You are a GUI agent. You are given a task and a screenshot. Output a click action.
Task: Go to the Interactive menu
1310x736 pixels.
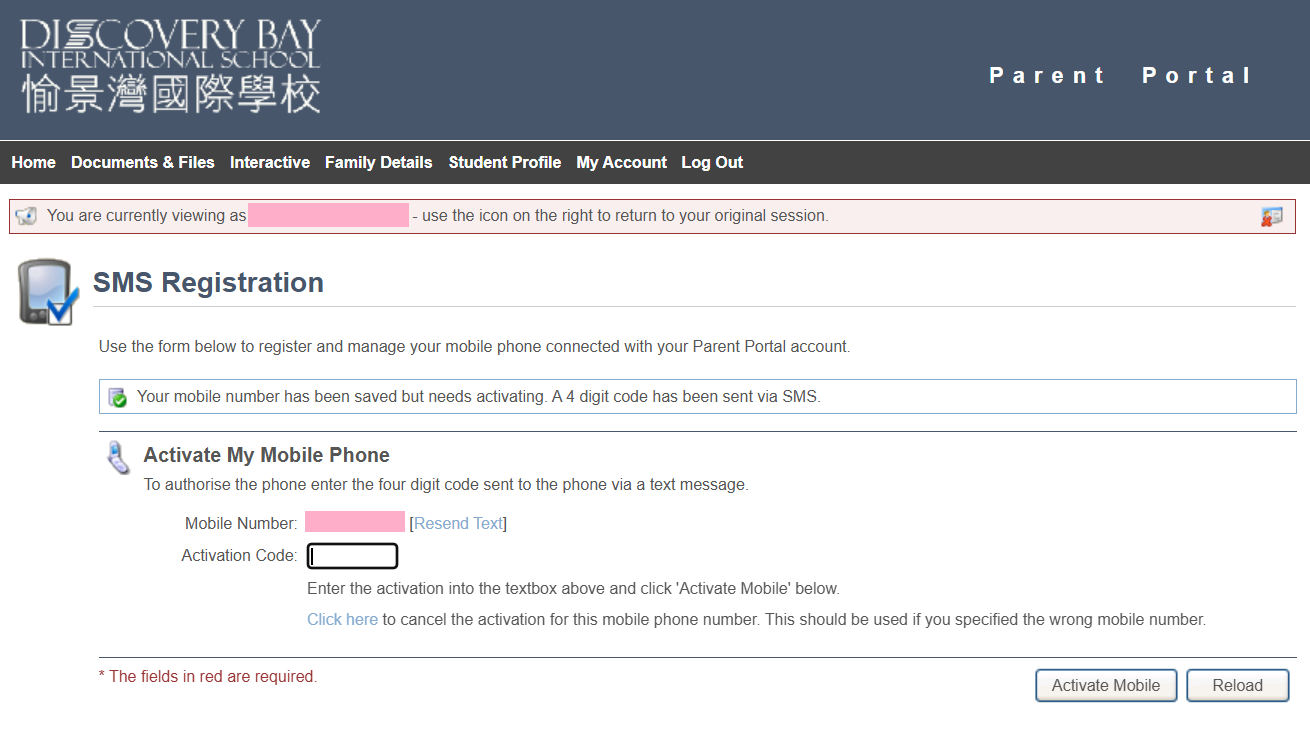pyautogui.click(x=270, y=162)
